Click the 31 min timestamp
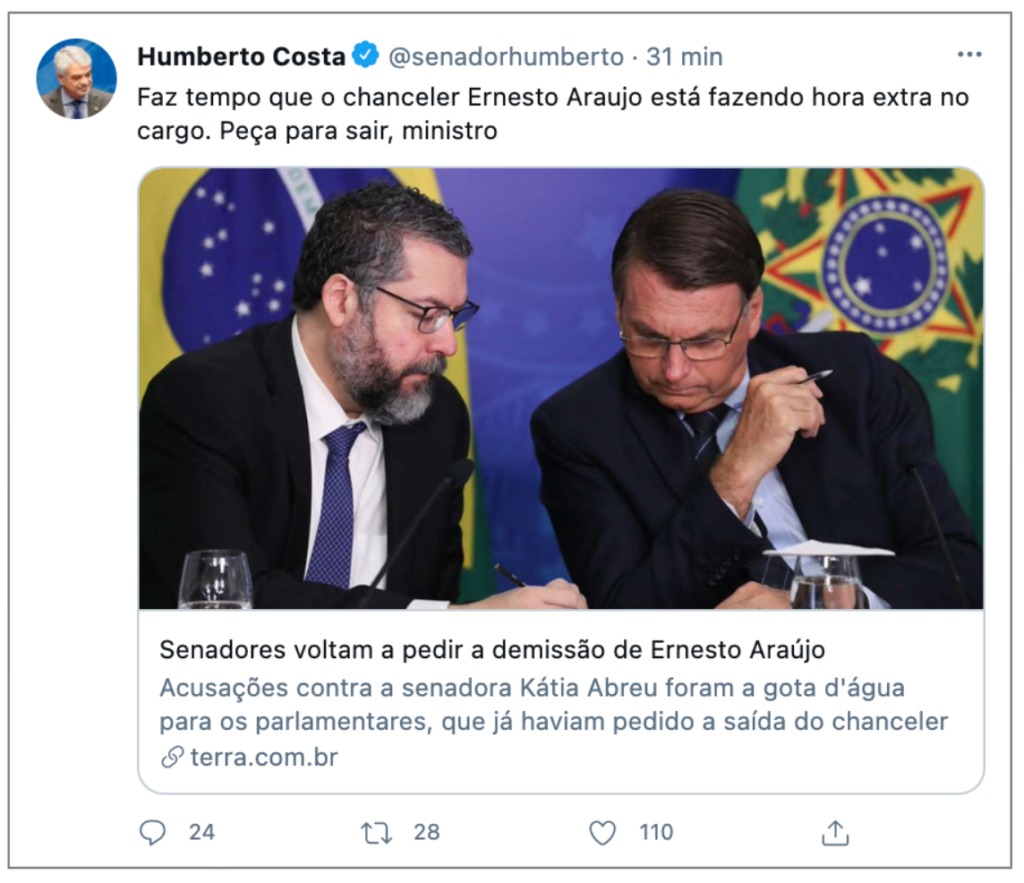The width and height of the screenshot is (1024, 883). click(684, 57)
